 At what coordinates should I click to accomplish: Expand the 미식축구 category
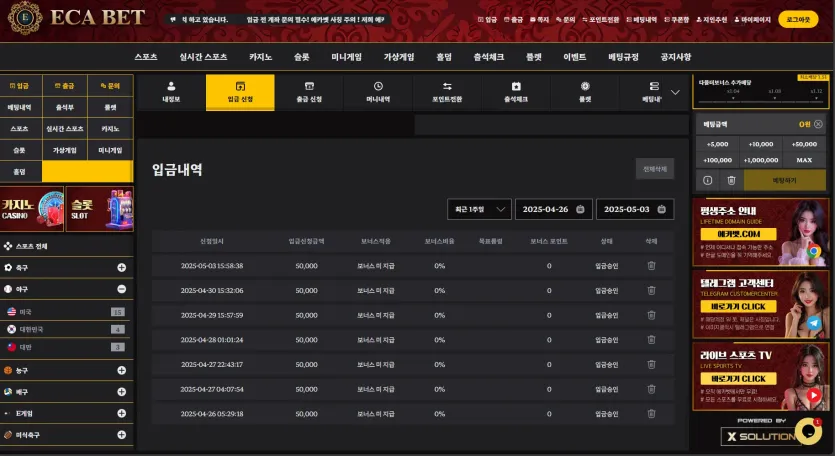[121, 435]
